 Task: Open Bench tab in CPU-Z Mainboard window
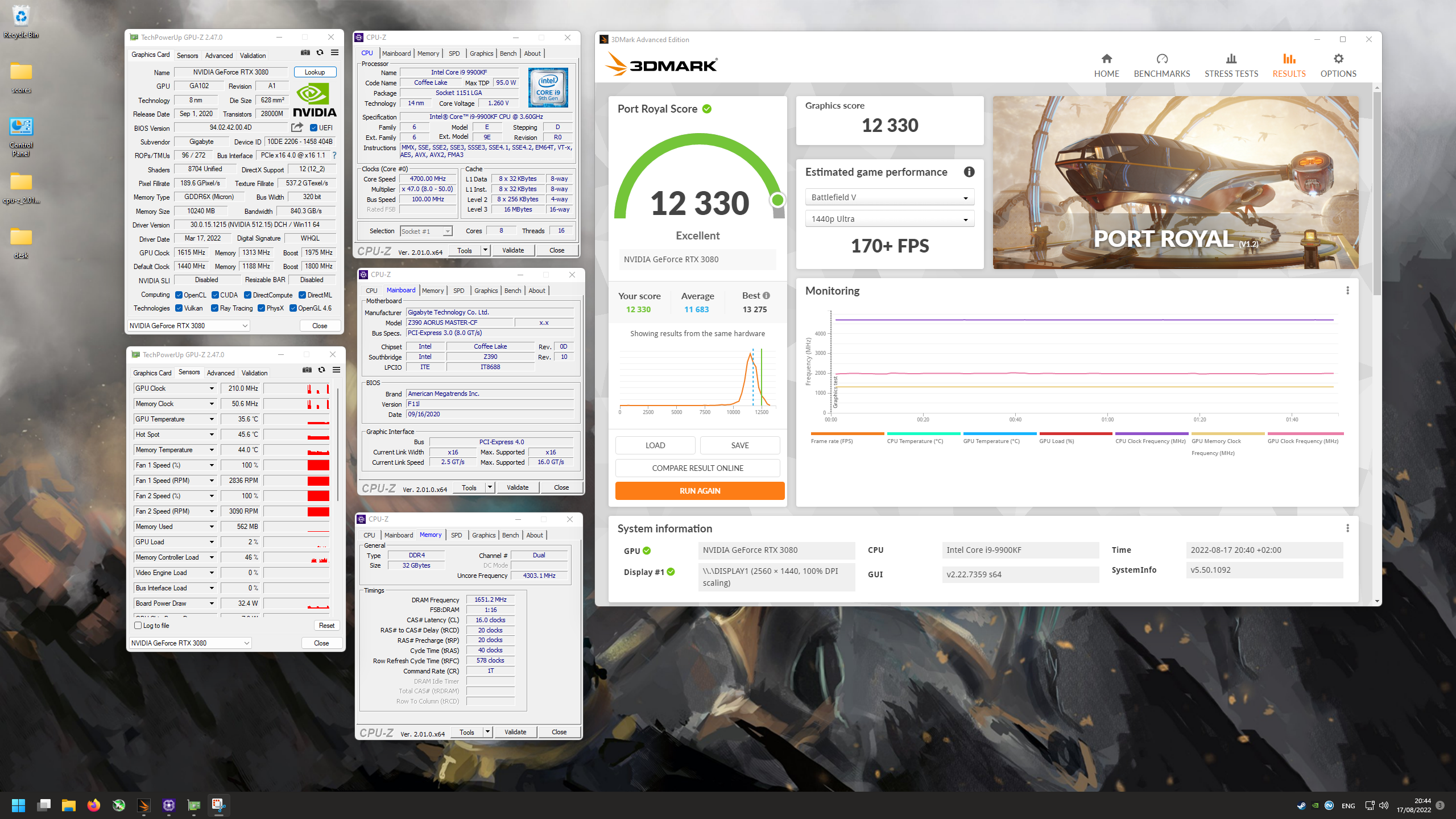point(512,291)
